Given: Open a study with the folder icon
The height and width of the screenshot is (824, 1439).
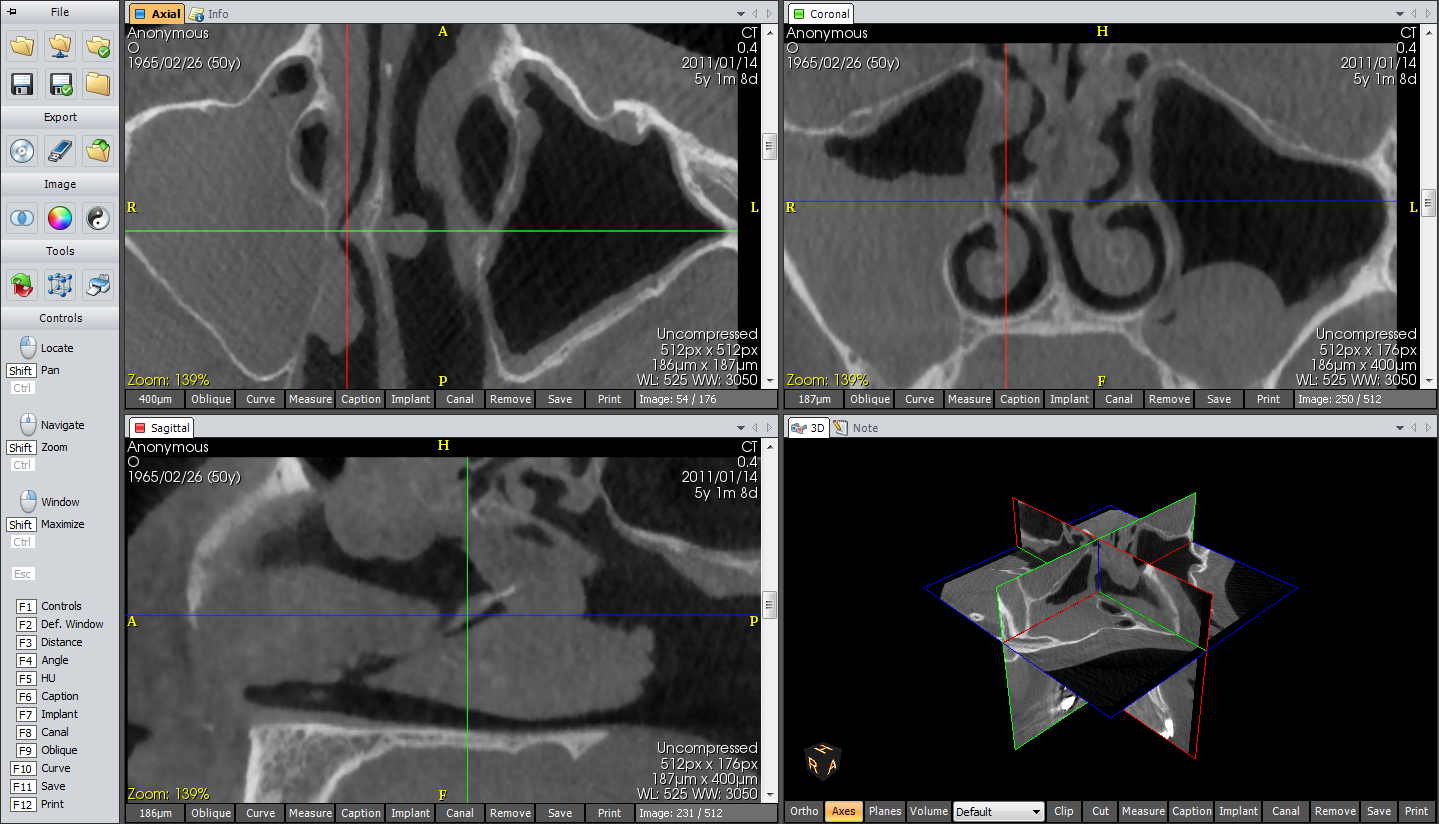Looking at the screenshot, I should pos(23,46).
